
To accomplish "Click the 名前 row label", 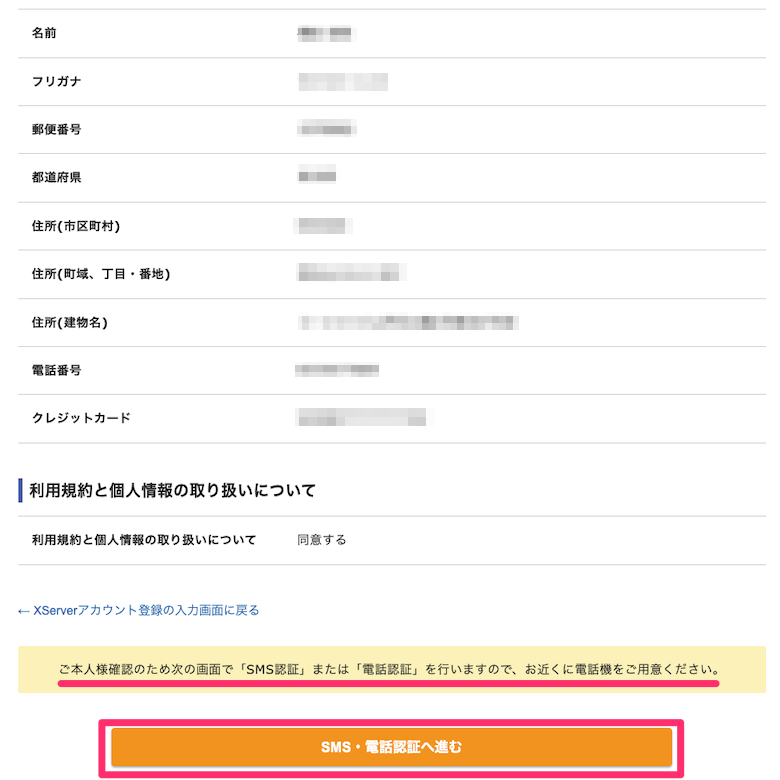I will click(x=44, y=33).
